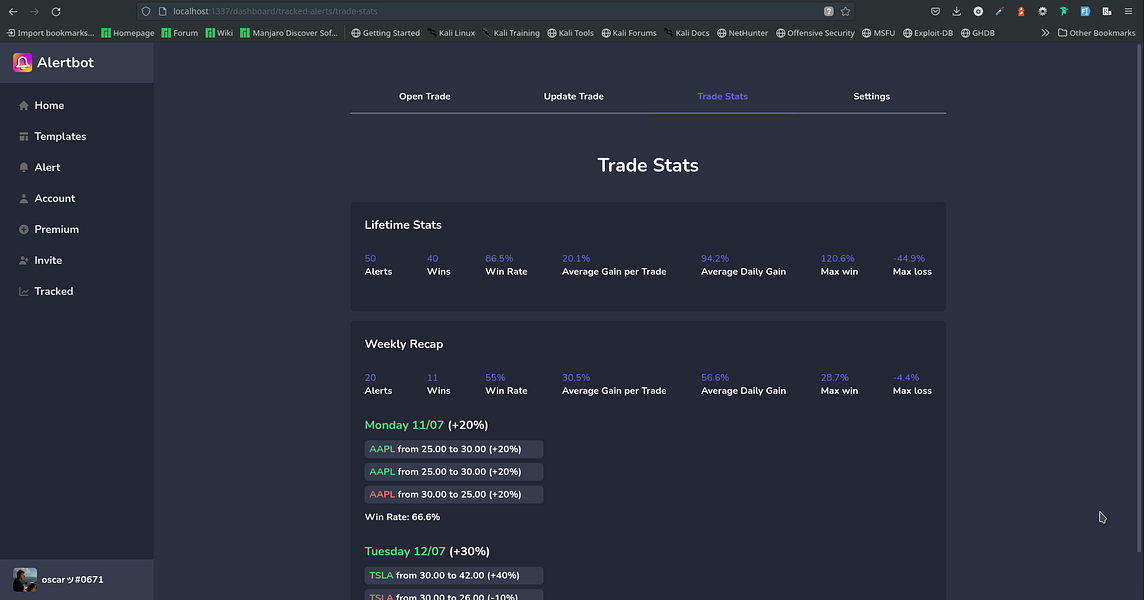Image resolution: width=1144 pixels, height=600 pixels.
Task: Click Win Rate: 66.6% text
Action: coord(402,517)
